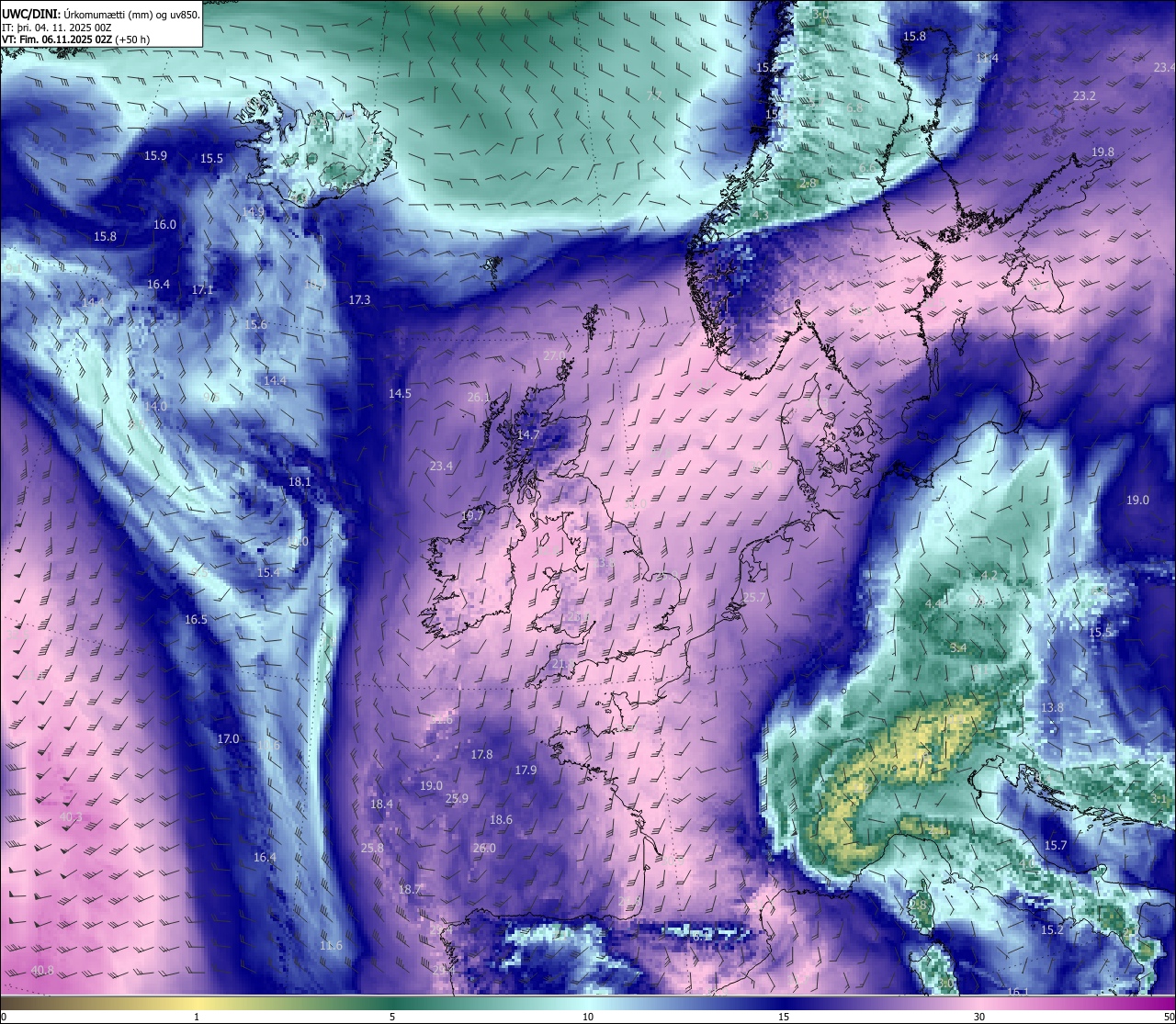Click the 30 tick label on the color scale
The image size is (1176, 1024).
pyautogui.click(x=979, y=1017)
